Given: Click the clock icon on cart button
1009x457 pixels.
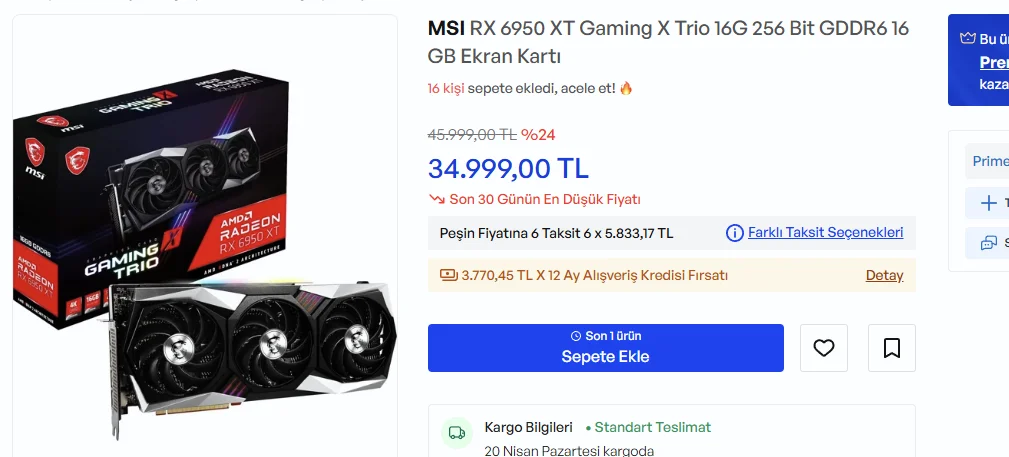Looking at the screenshot, I should (x=575, y=336).
